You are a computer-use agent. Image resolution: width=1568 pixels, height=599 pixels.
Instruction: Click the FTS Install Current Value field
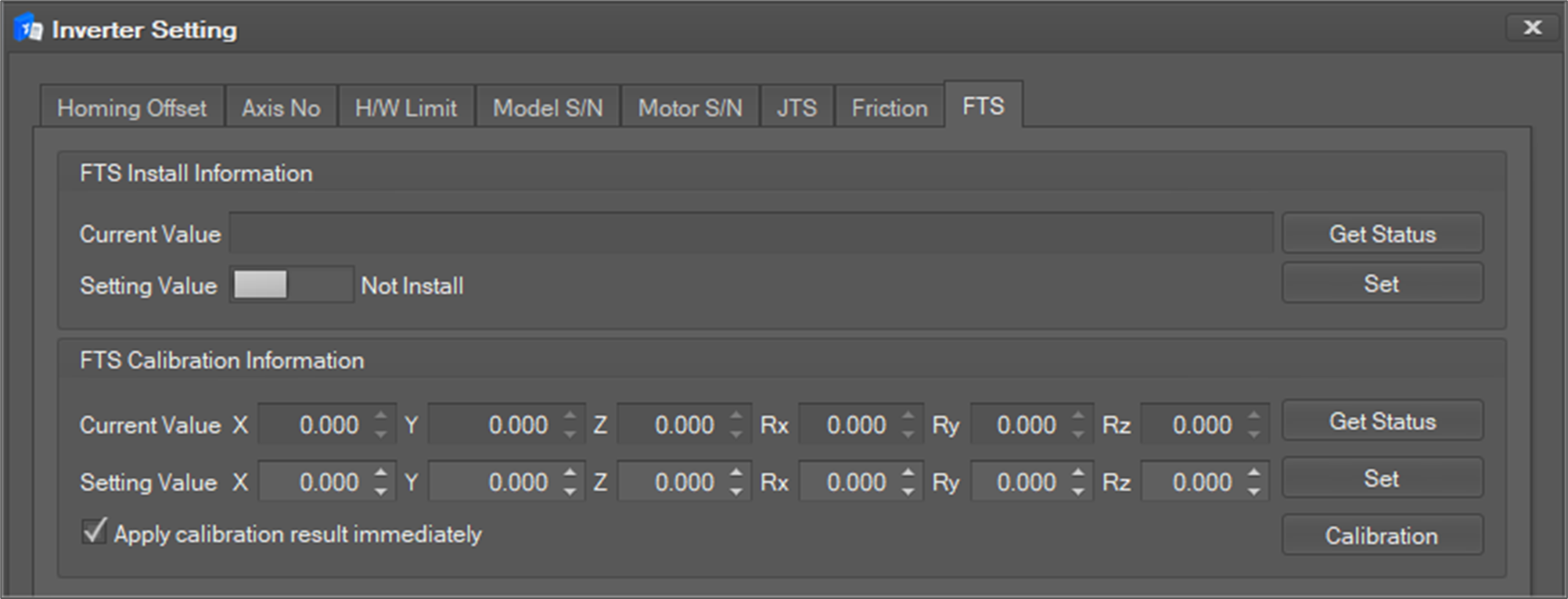click(x=750, y=234)
